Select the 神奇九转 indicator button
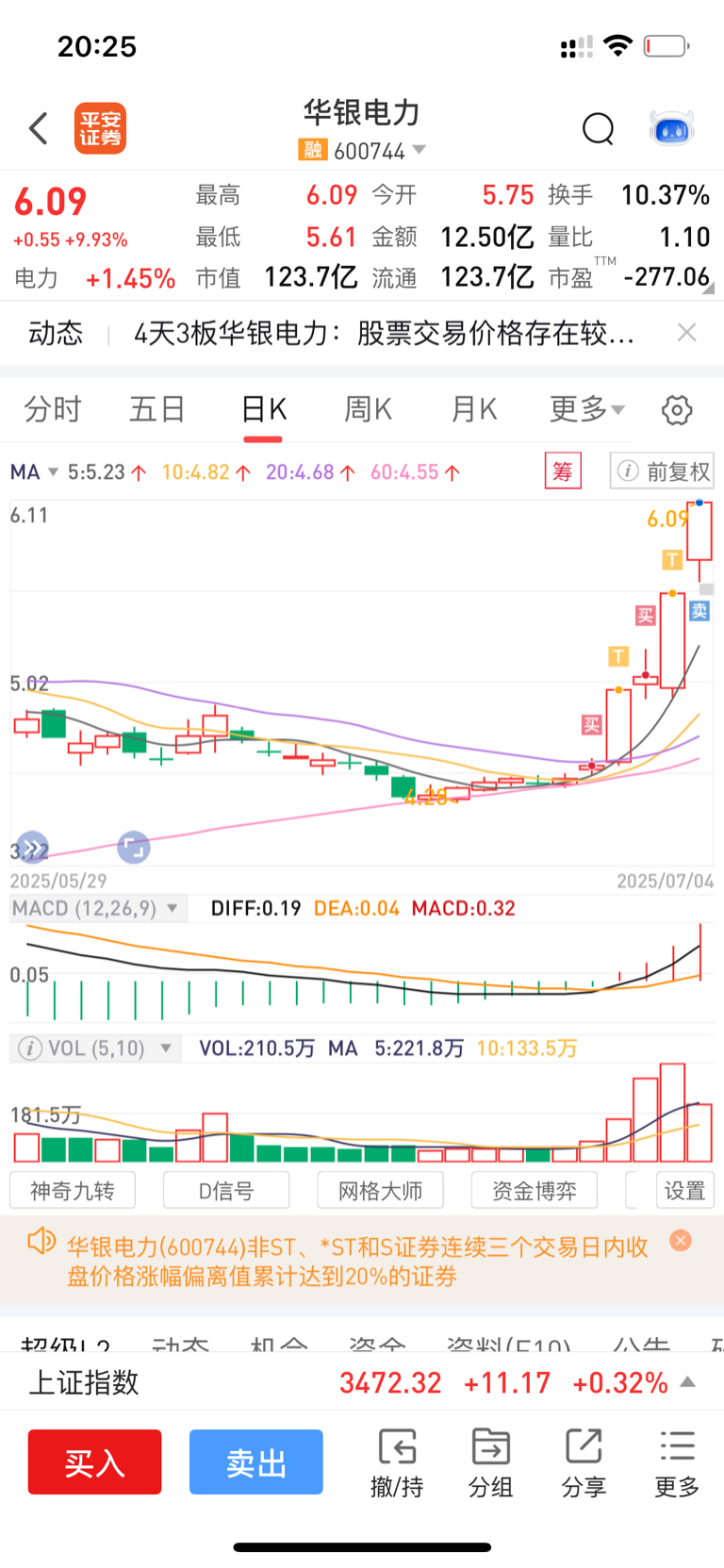Screen dimensions: 724x1568 coord(73,1190)
